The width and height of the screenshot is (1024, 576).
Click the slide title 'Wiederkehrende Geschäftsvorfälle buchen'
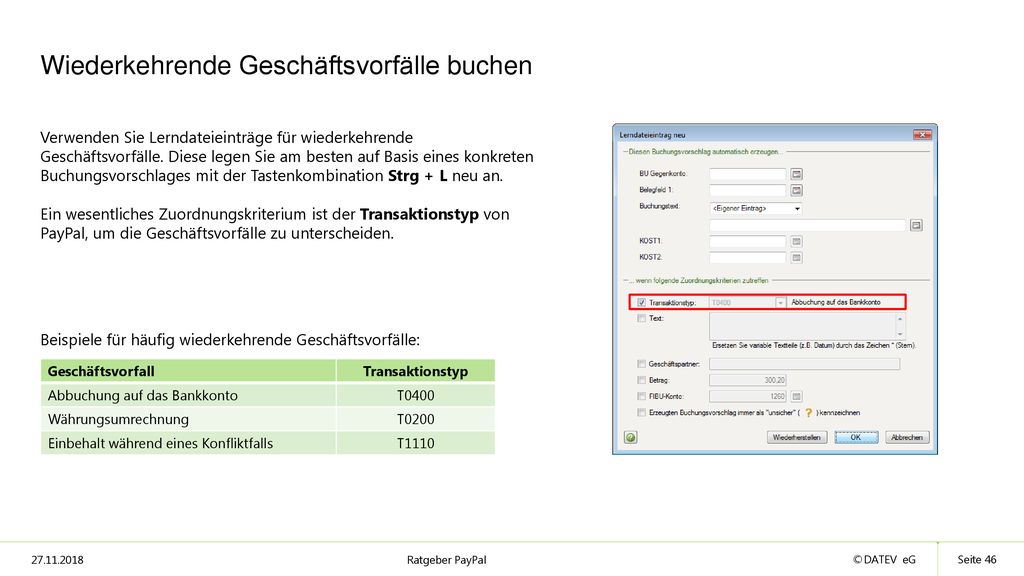click(286, 65)
